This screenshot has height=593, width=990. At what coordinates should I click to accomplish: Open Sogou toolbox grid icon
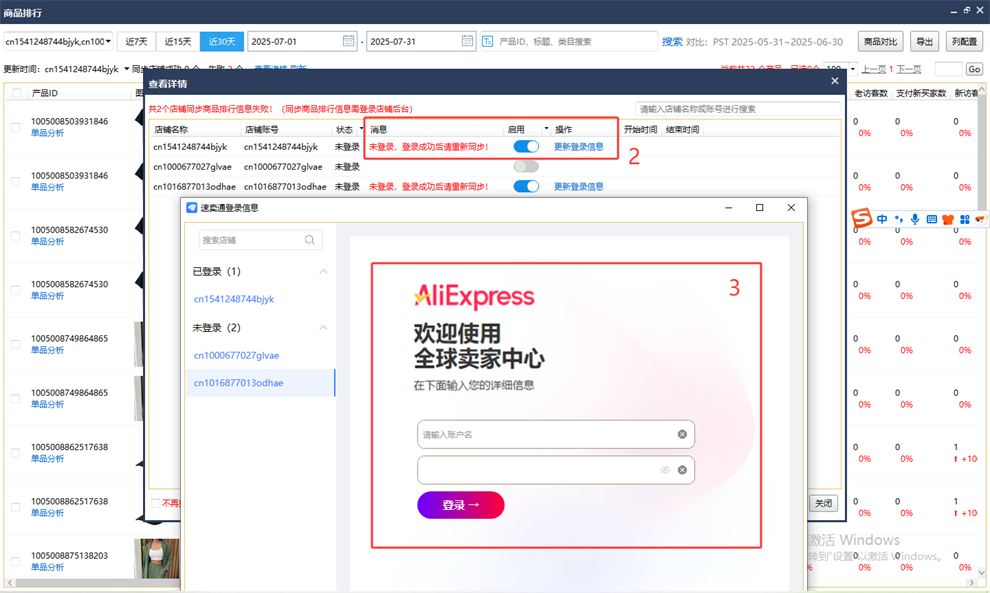click(964, 219)
